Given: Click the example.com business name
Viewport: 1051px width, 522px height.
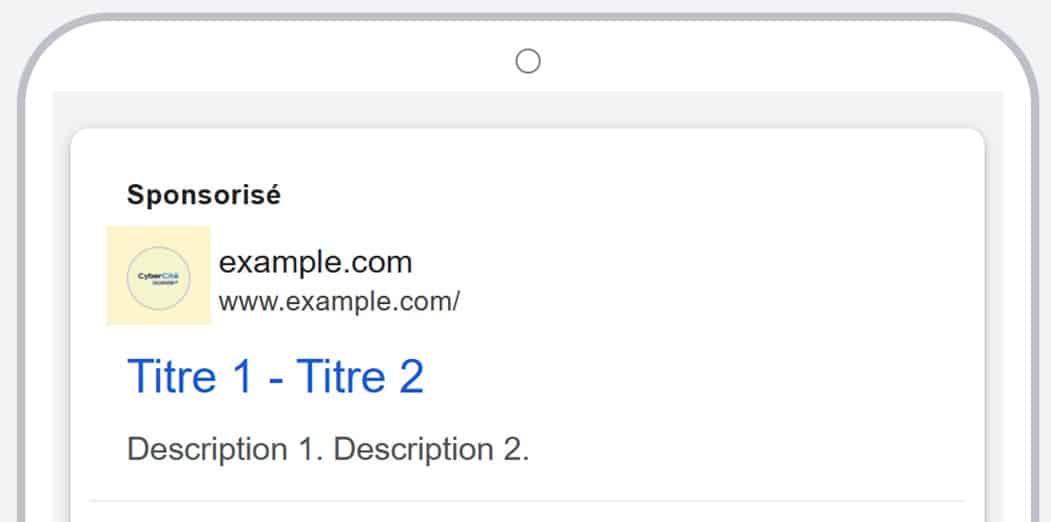Looking at the screenshot, I should (315, 263).
